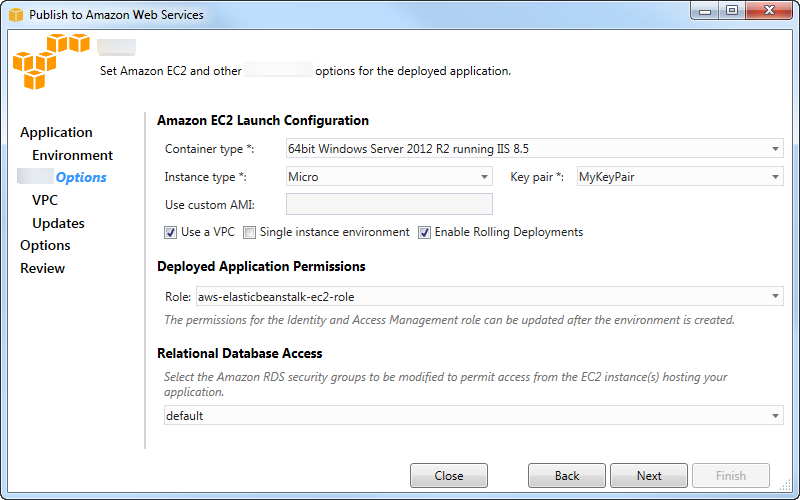Maximize the Publish to AWS window

[x=732, y=11]
